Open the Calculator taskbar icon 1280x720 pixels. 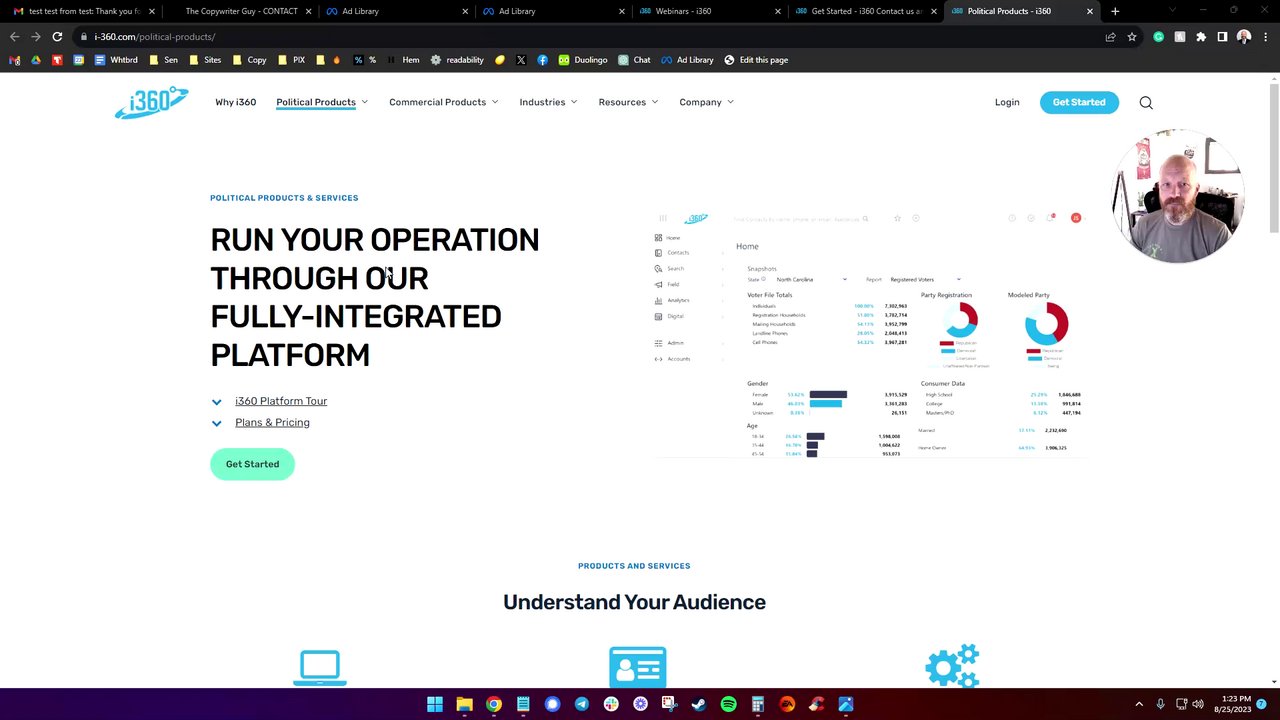pyautogui.click(x=758, y=704)
